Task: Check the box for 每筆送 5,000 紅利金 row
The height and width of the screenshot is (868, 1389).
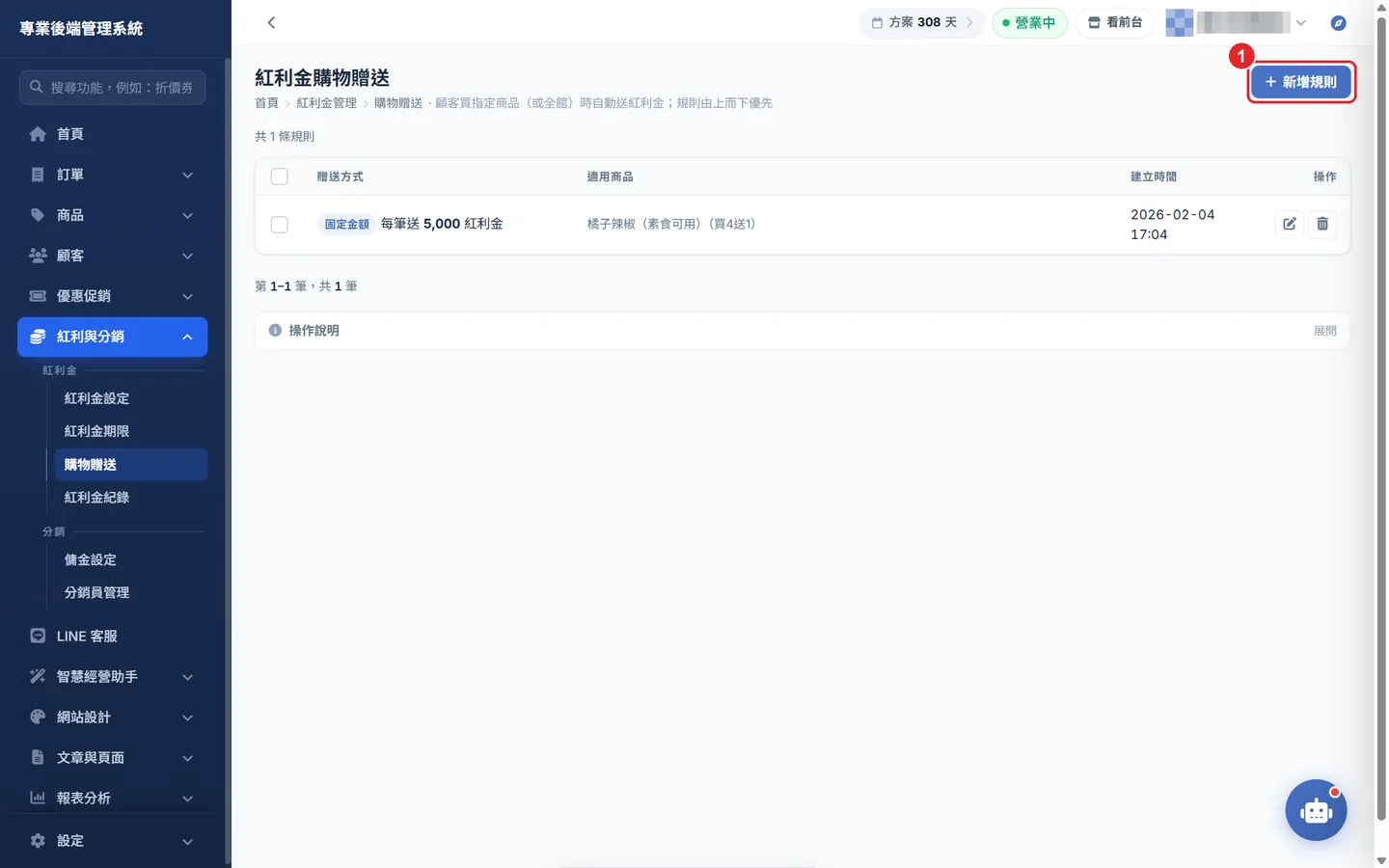Action: click(280, 225)
